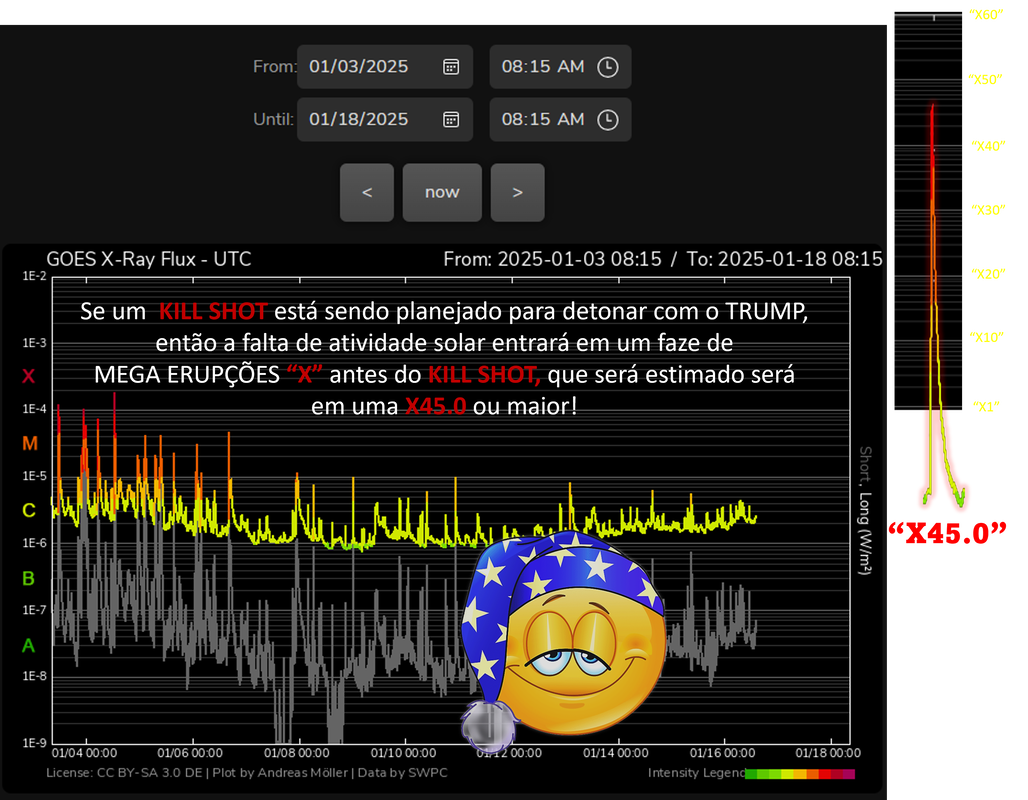Click the 'X10' label on the spike scale
Screen dimensions: 1028x800
(987, 338)
